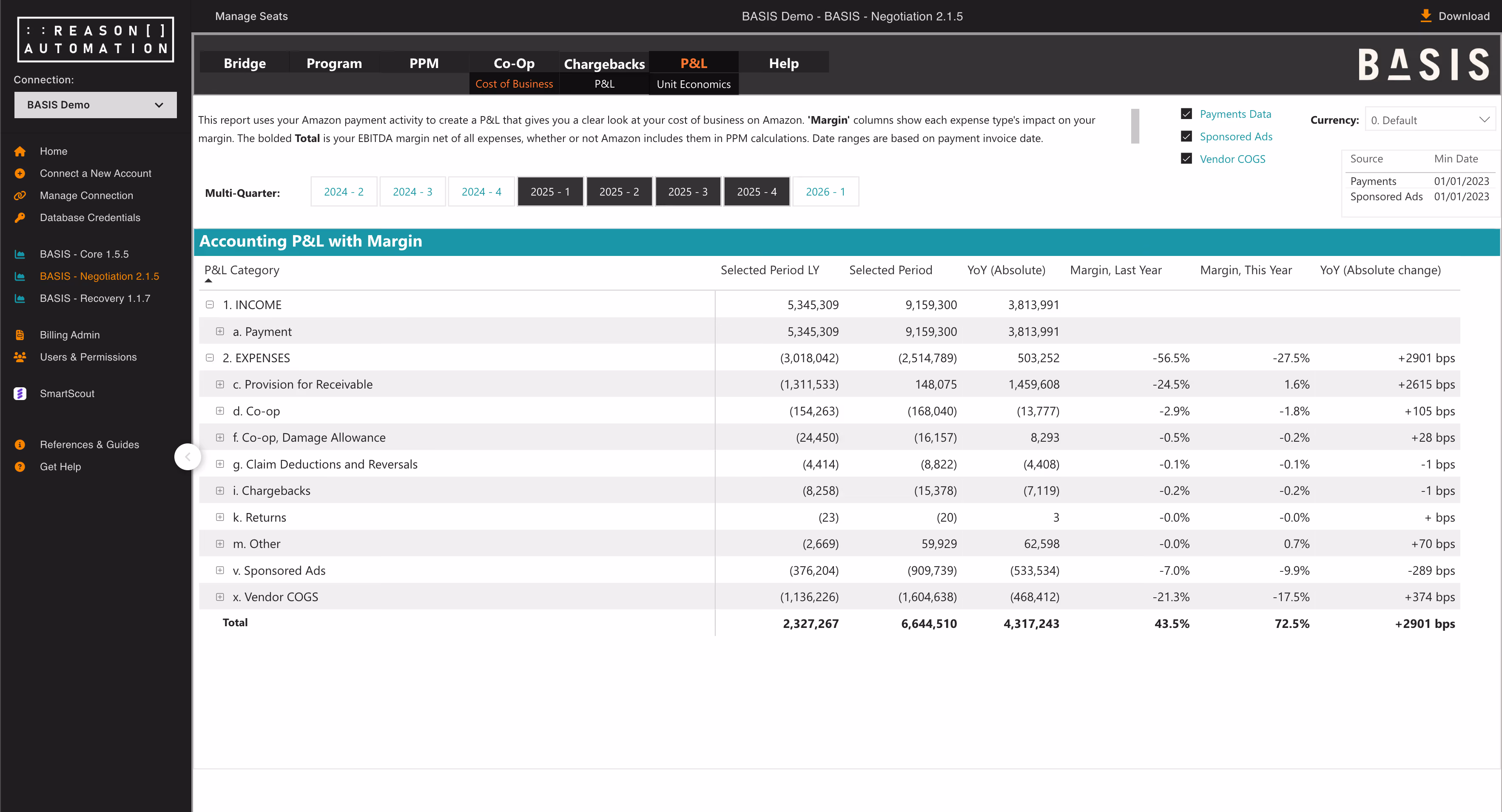Open References & Guides page
The height and width of the screenshot is (812, 1502).
tap(89, 445)
